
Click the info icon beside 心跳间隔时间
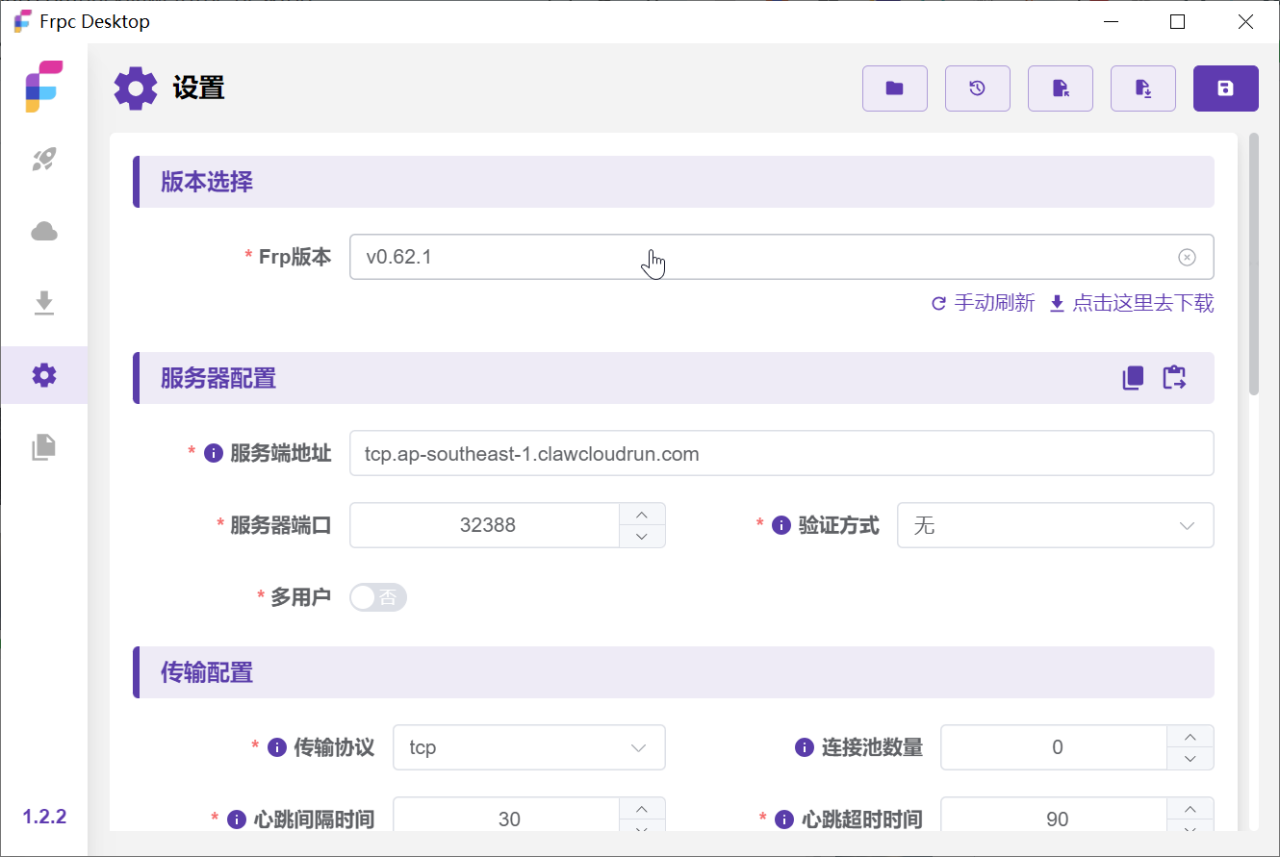(x=237, y=819)
